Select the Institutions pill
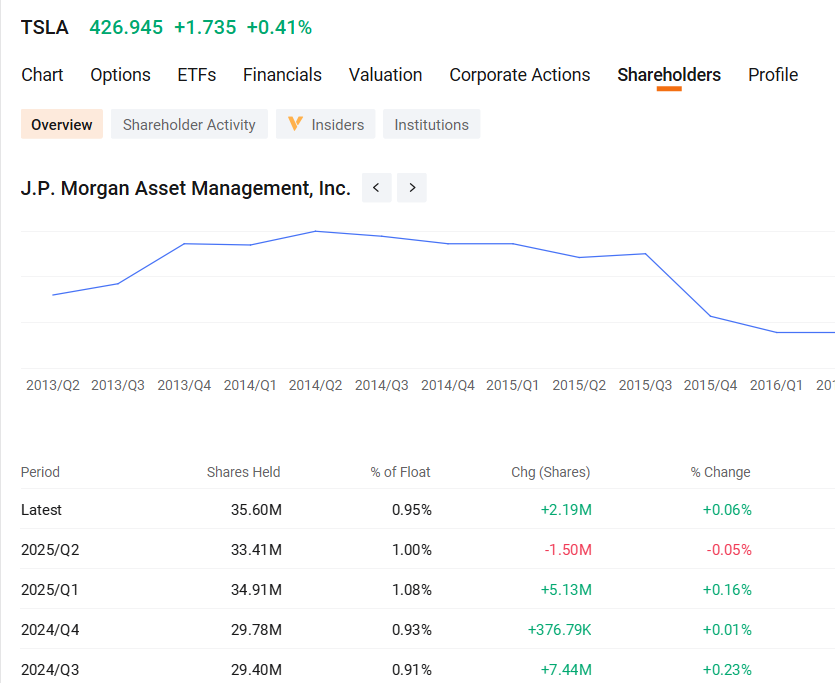Image resolution: width=835 pixels, height=683 pixels. pyautogui.click(x=431, y=124)
